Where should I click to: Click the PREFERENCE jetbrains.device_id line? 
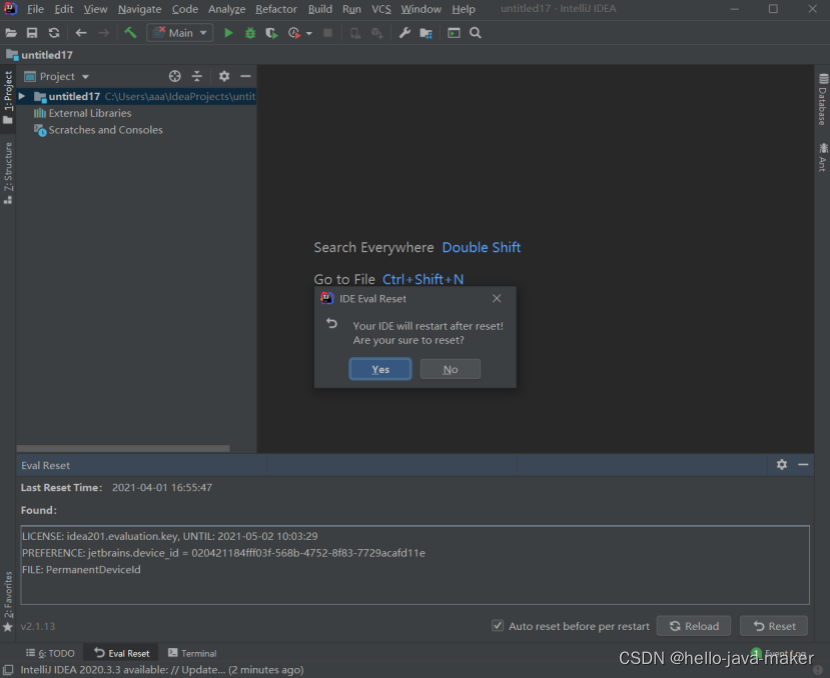pyautogui.click(x=223, y=553)
